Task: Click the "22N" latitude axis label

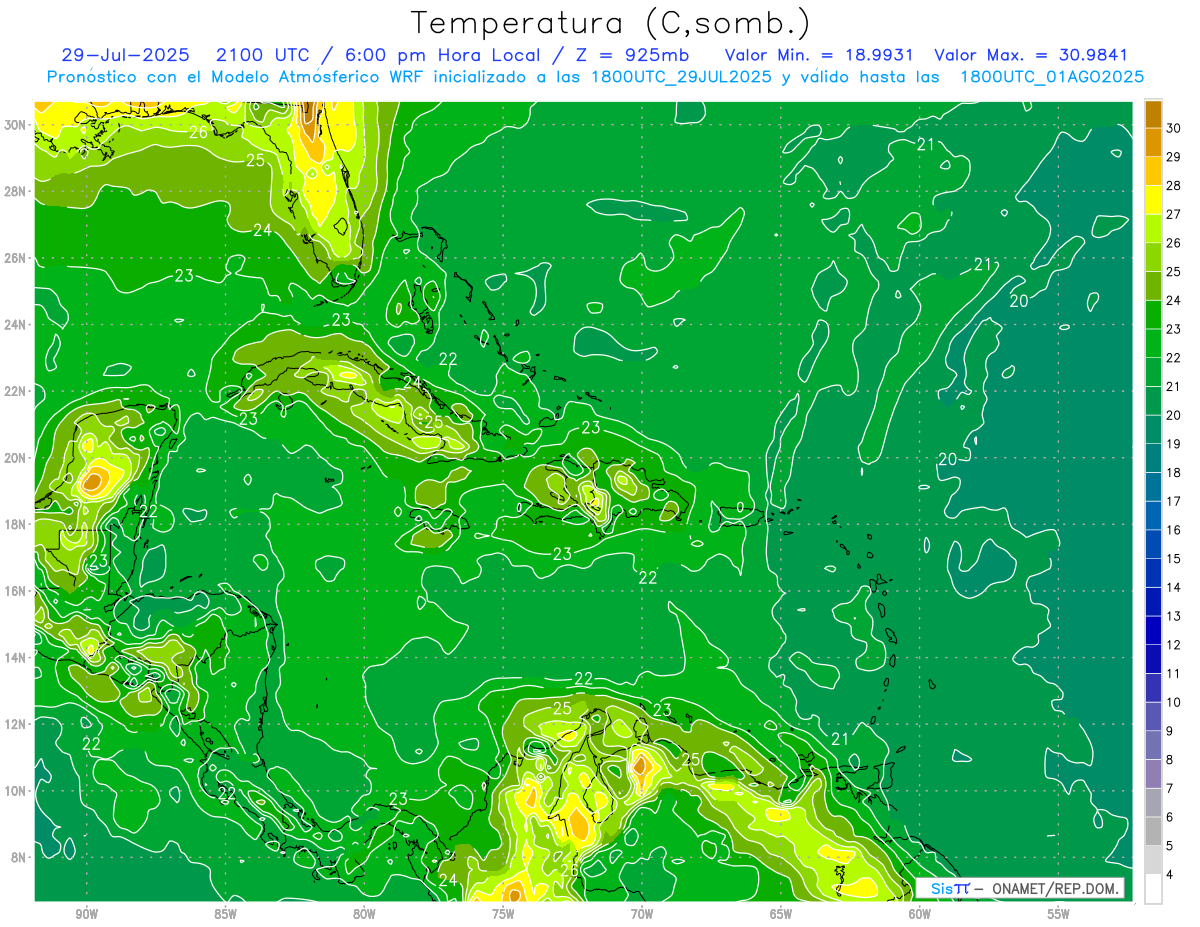Action: tap(16, 391)
